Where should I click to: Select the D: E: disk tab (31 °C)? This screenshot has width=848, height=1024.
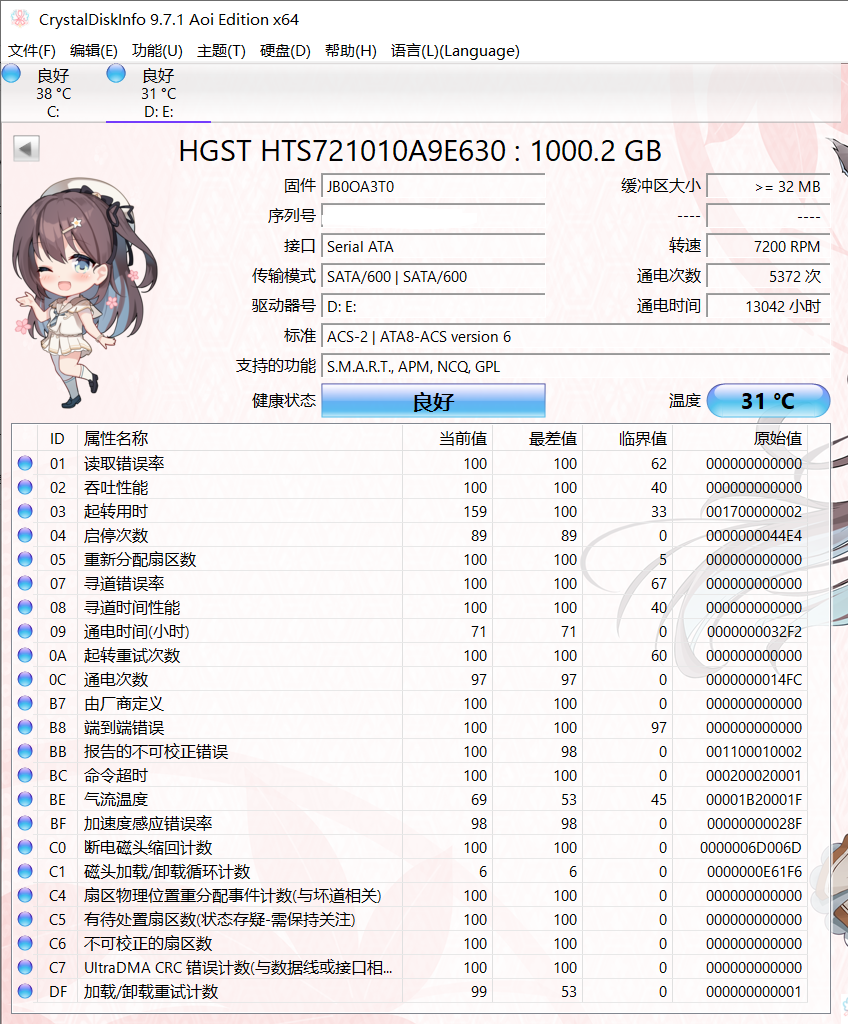[x=158, y=93]
